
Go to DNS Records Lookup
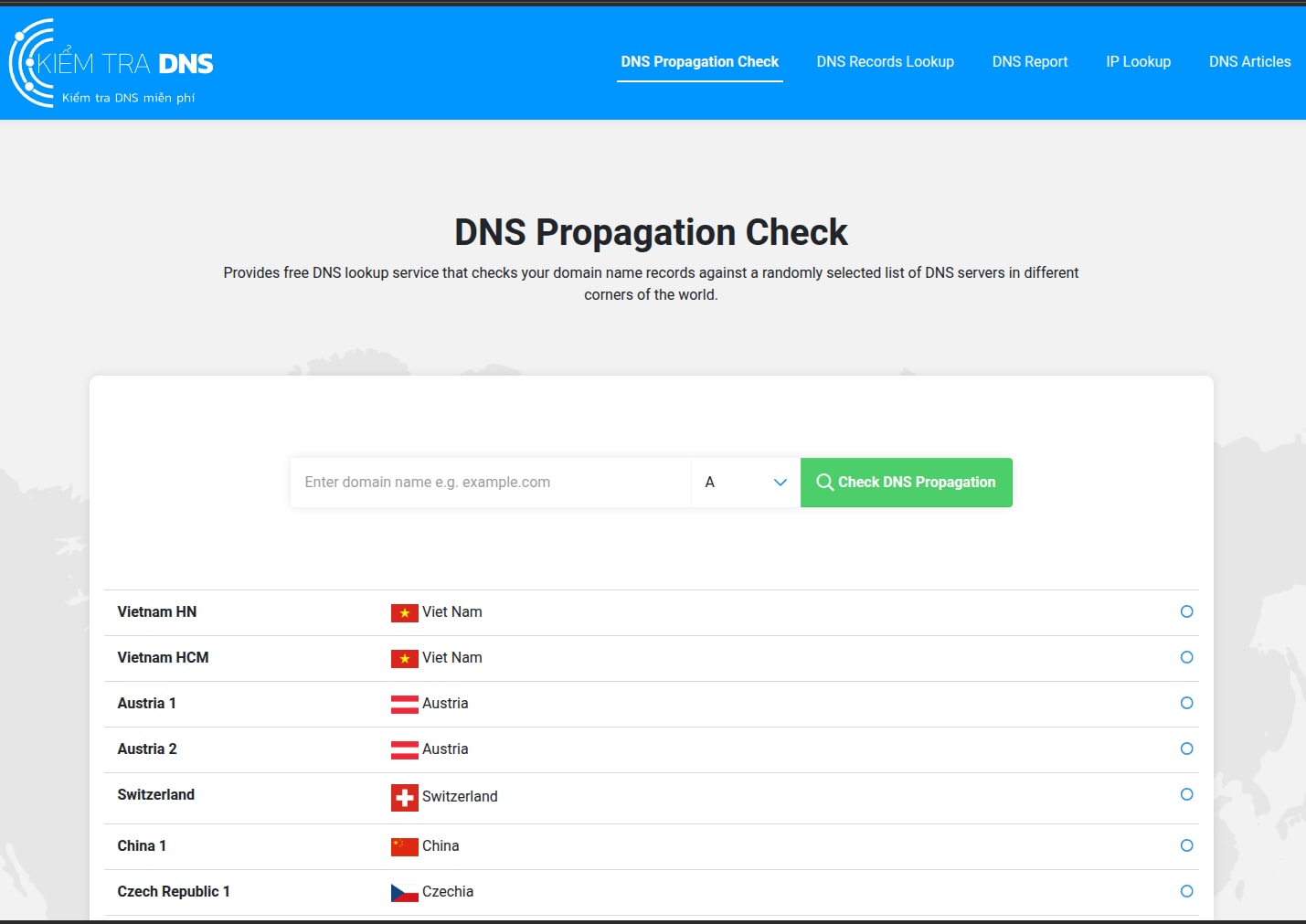885,62
